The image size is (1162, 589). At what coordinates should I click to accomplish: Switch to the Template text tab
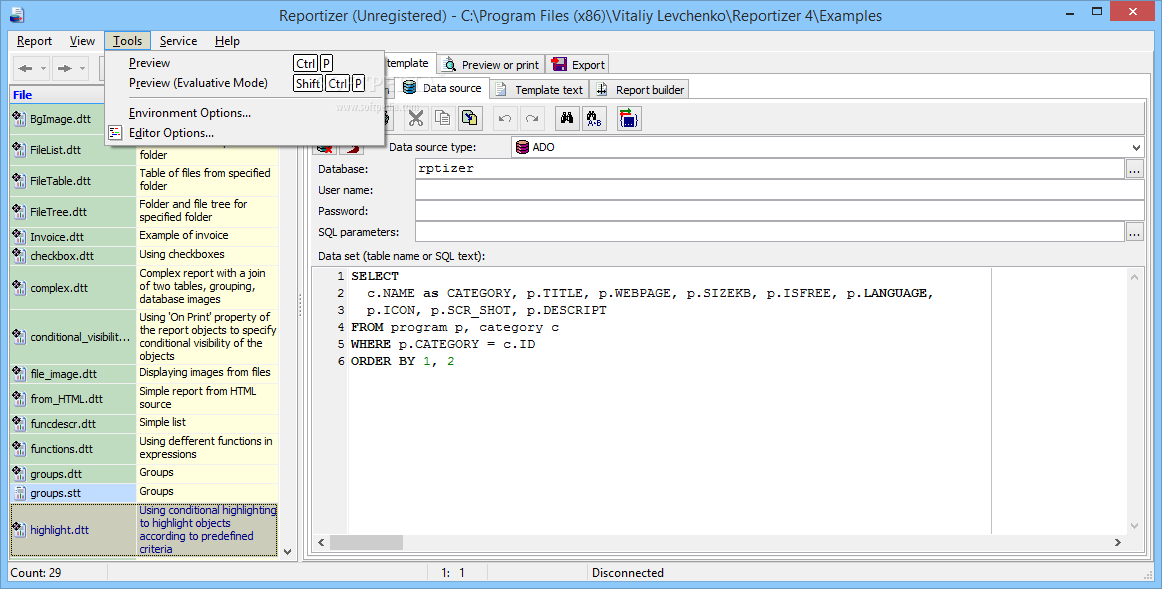pyautogui.click(x=540, y=90)
